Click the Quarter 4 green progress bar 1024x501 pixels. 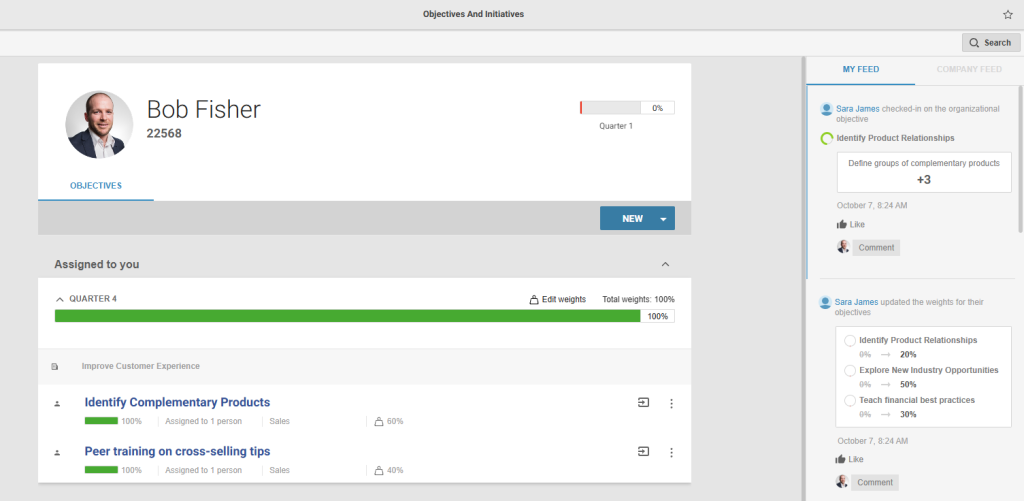(x=347, y=316)
